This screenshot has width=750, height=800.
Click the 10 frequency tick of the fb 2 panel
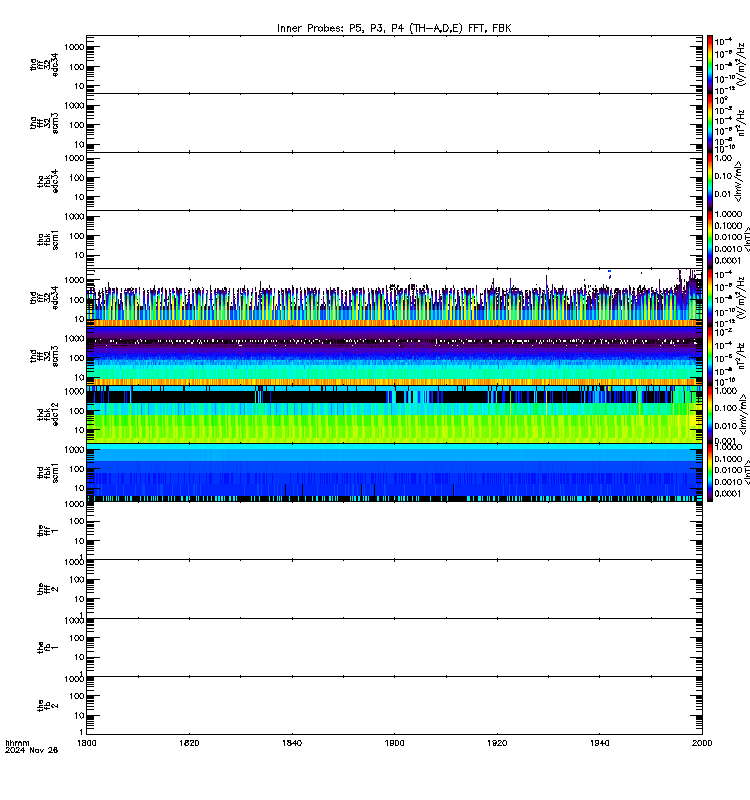[x=79, y=715]
